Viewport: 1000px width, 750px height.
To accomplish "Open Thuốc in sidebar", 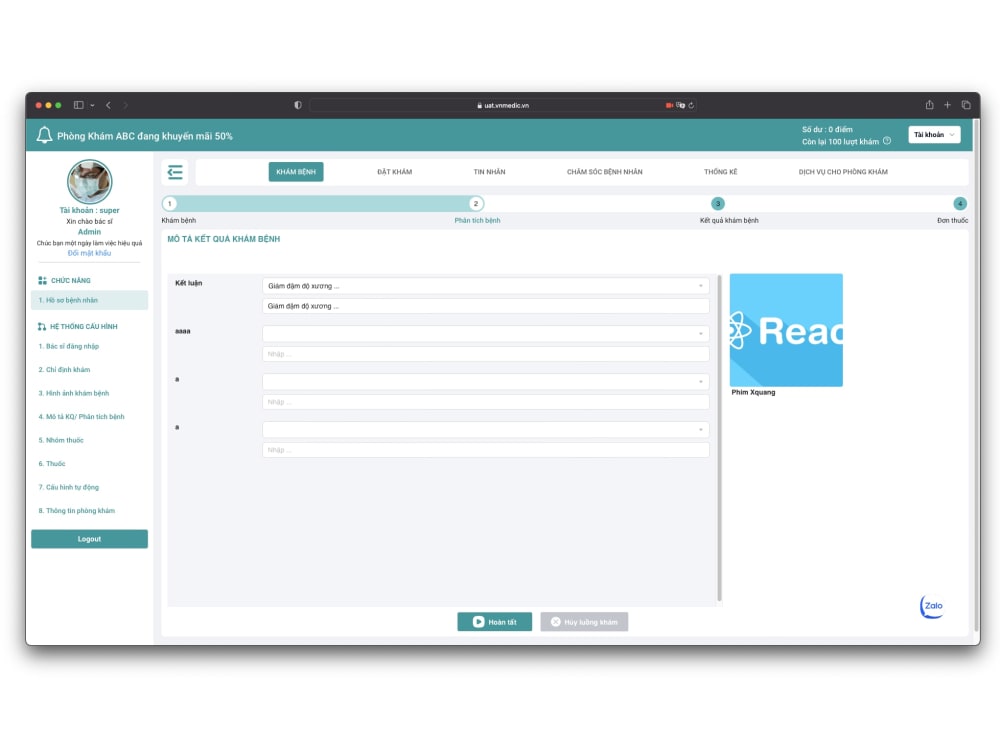I will (52, 464).
